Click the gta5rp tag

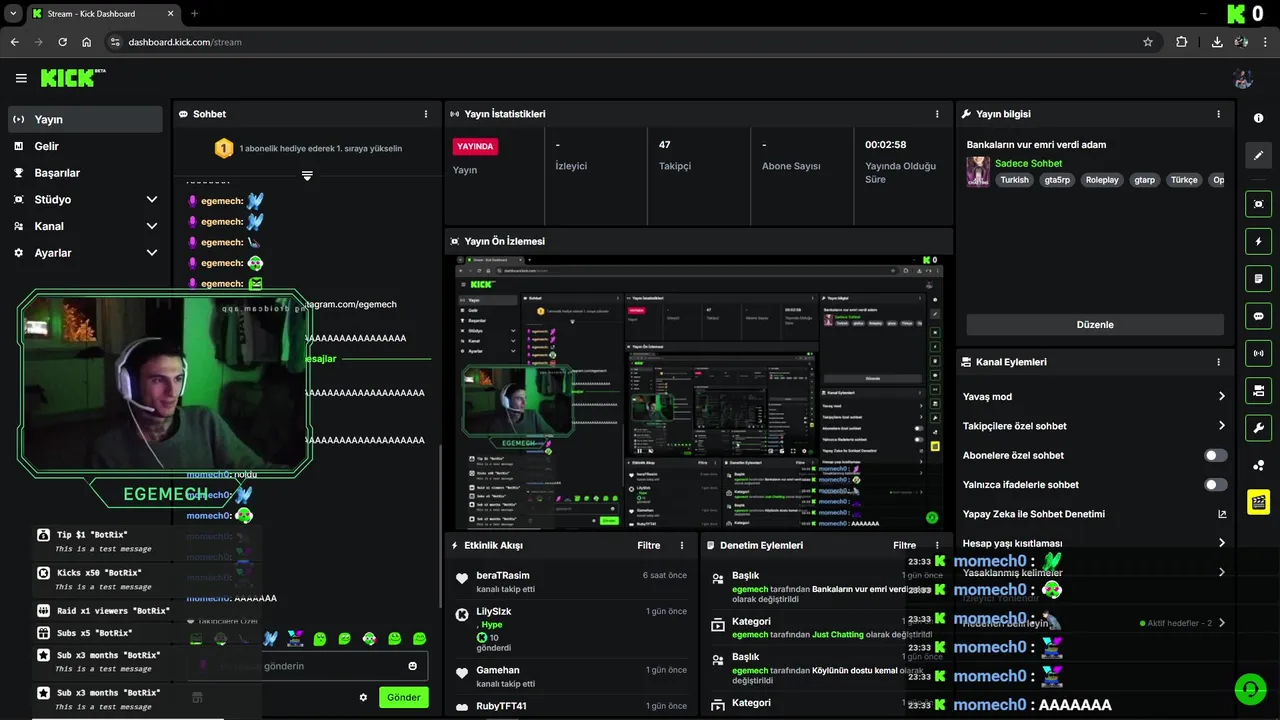[x=1057, y=180]
